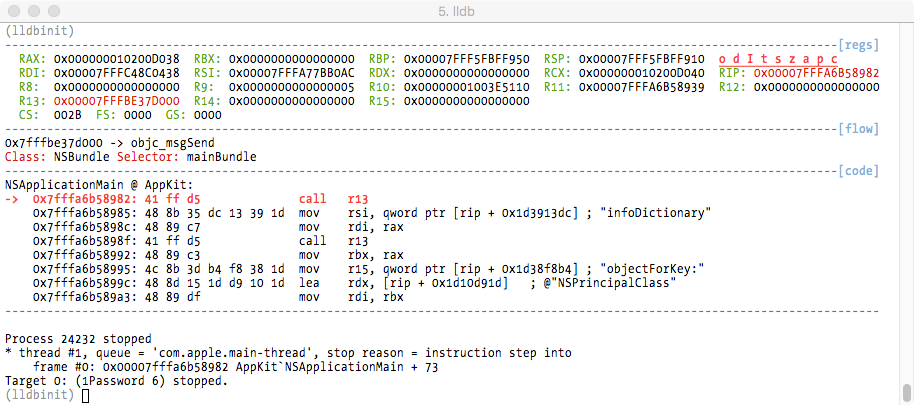The height and width of the screenshot is (405, 914).
Task: Select the R12 register value
Action: pos(816,87)
